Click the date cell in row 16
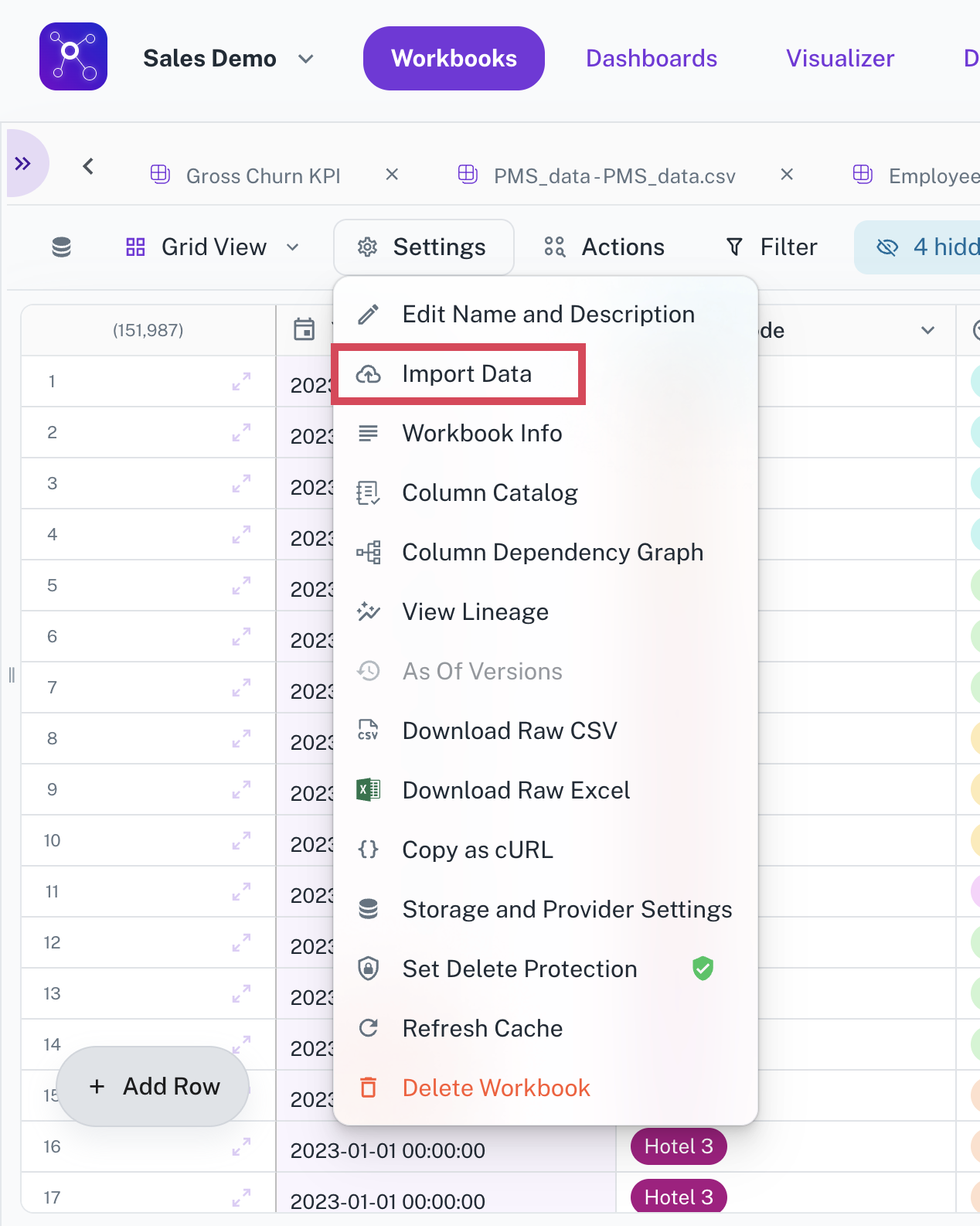The width and height of the screenshot is (980, 1226). [446, 1147]
